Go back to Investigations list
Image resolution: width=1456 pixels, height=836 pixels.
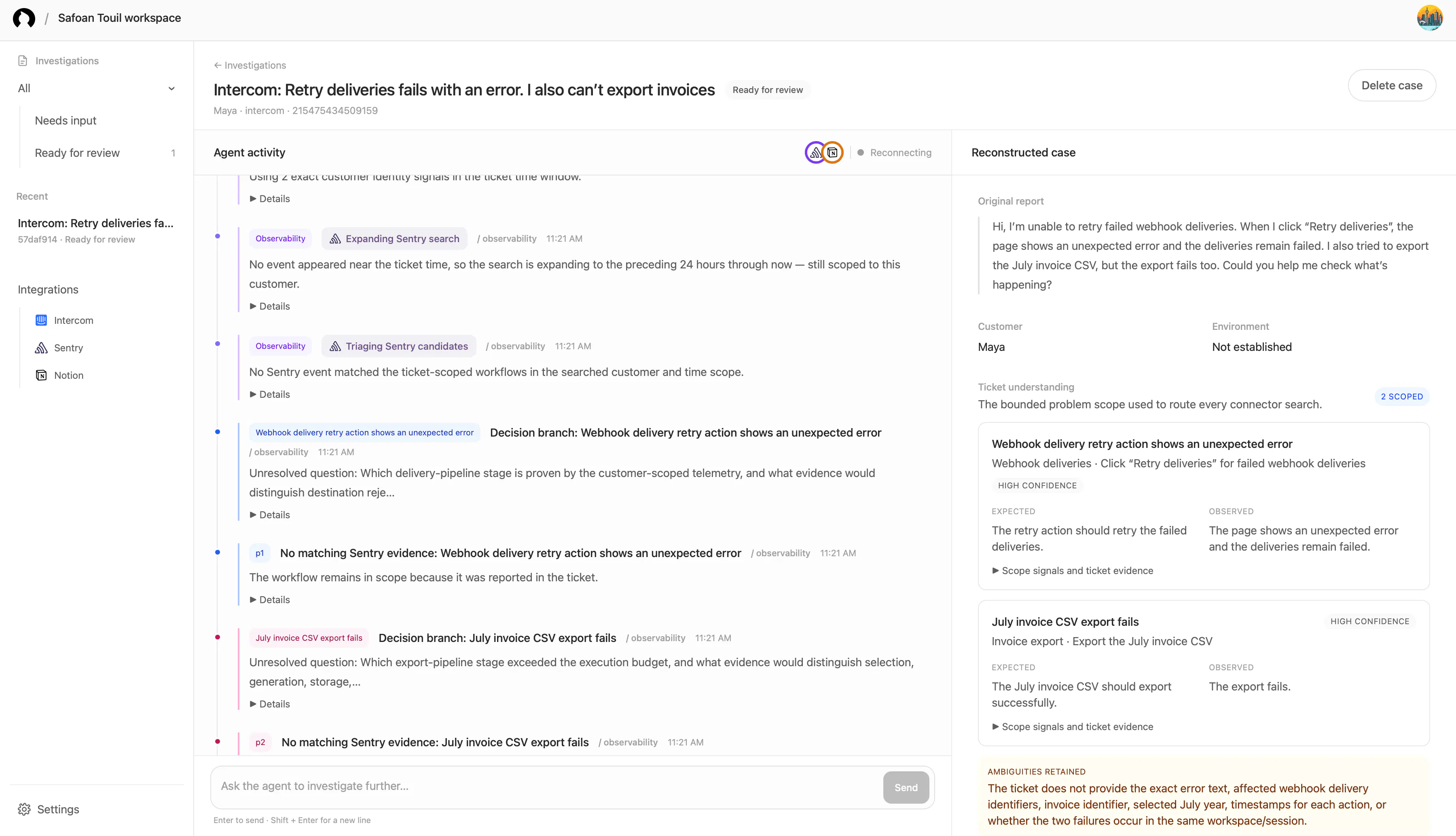point(250,65)
